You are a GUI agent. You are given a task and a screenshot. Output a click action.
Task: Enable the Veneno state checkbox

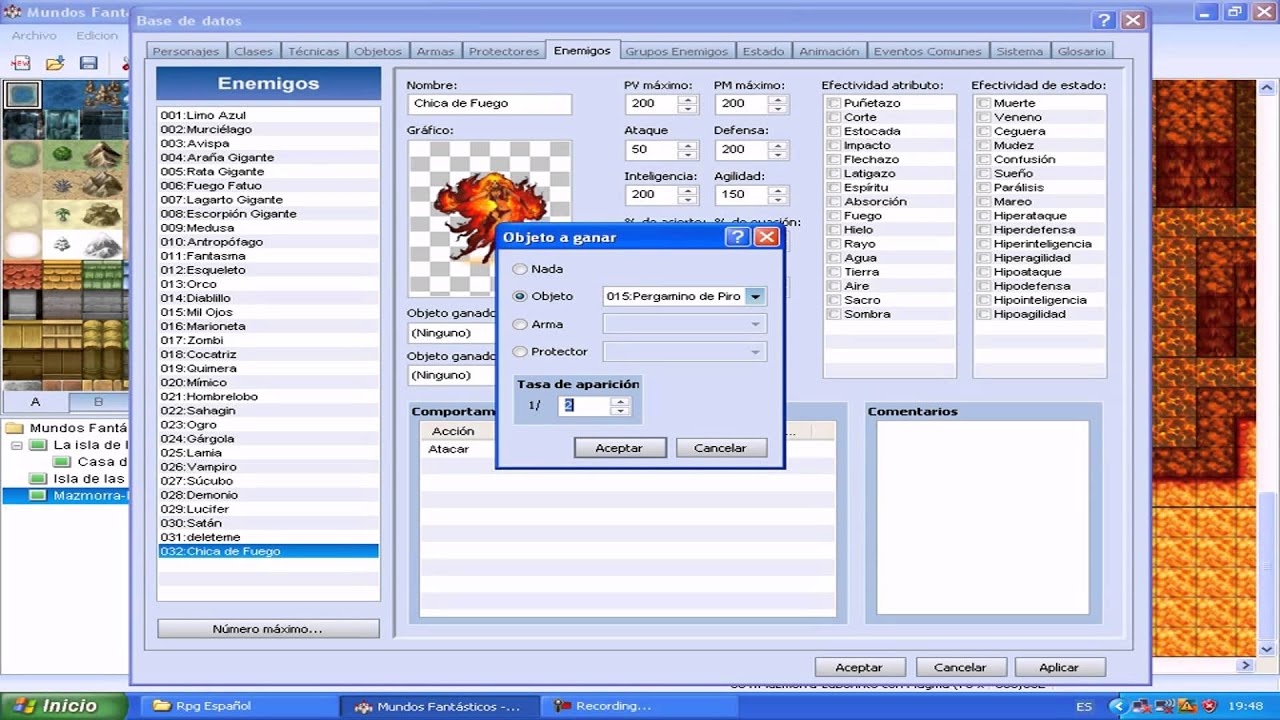(x=984, y=117)
